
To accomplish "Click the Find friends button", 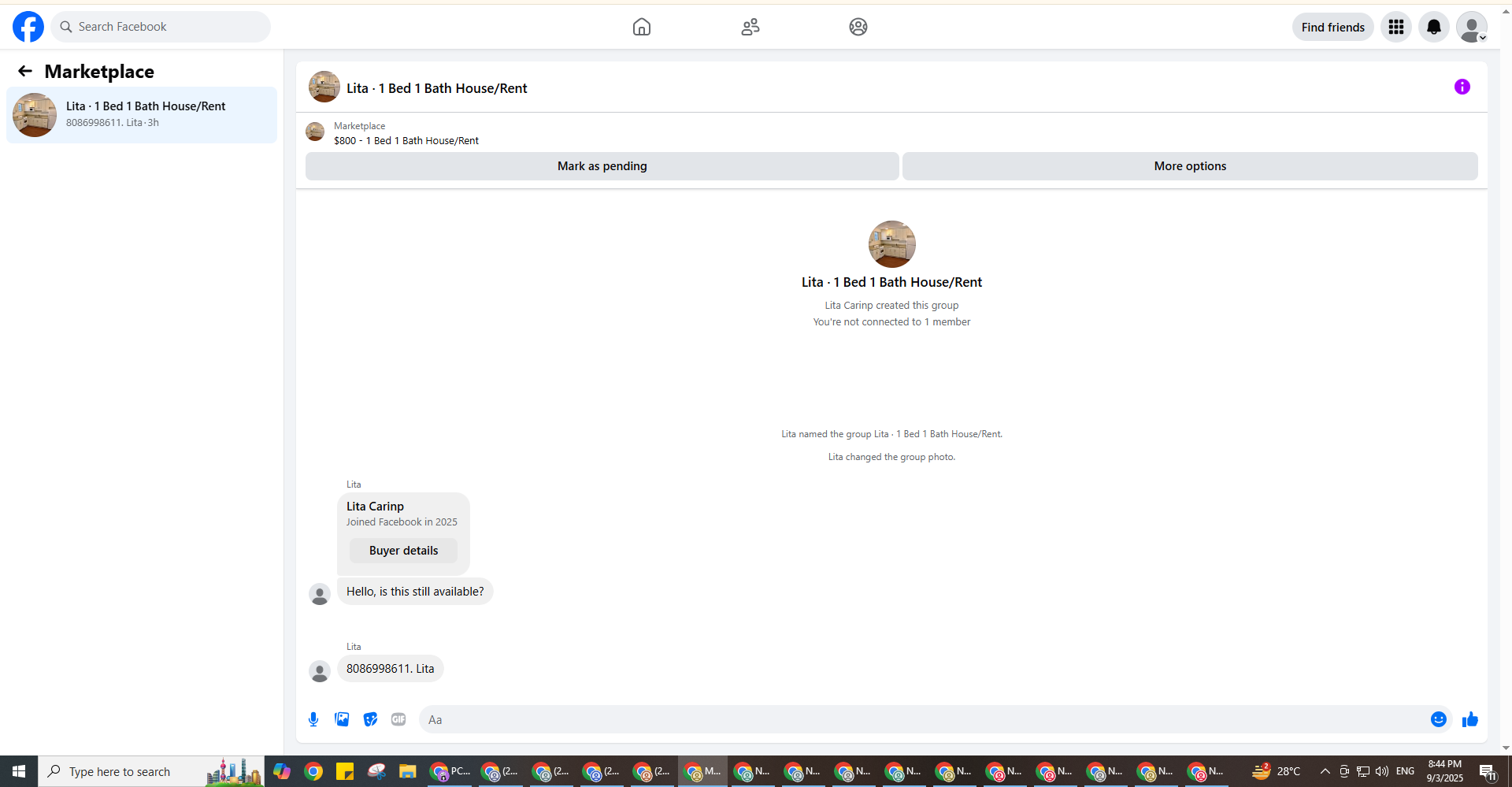I will (1333, 27).
